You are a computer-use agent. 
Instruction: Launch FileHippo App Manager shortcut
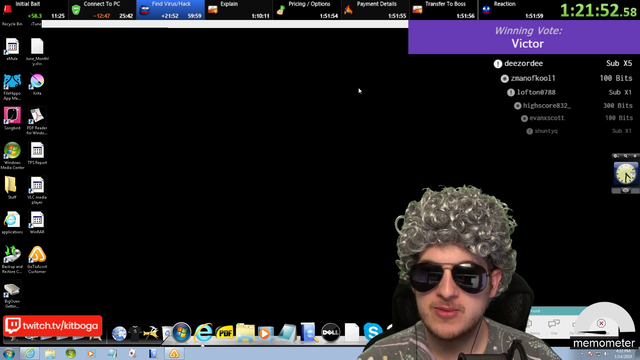click(x=12, y=87)
